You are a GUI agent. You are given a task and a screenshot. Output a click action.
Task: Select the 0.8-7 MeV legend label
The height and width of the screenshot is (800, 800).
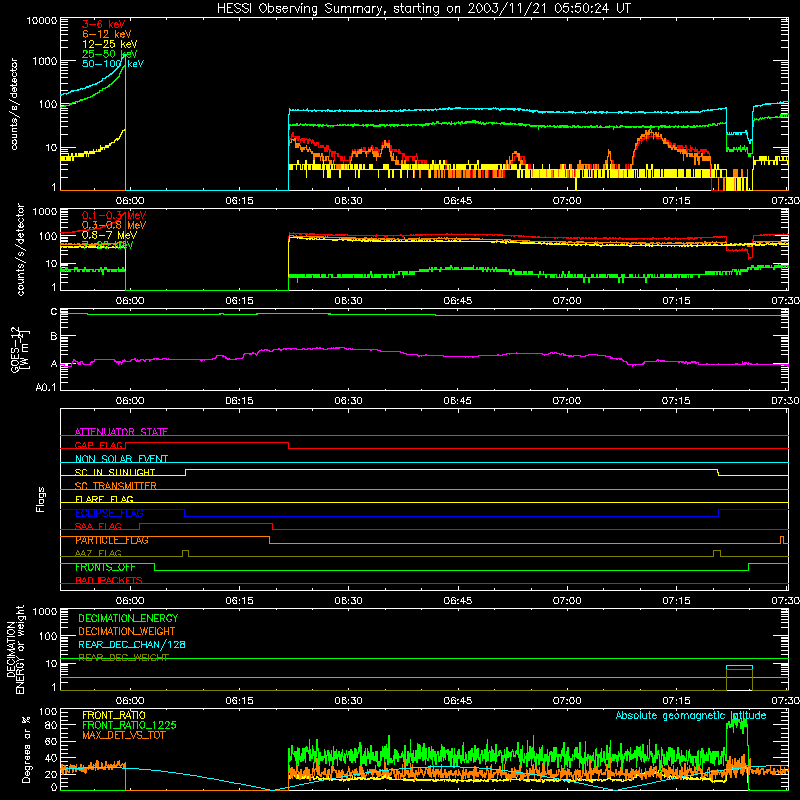[109, 235]
